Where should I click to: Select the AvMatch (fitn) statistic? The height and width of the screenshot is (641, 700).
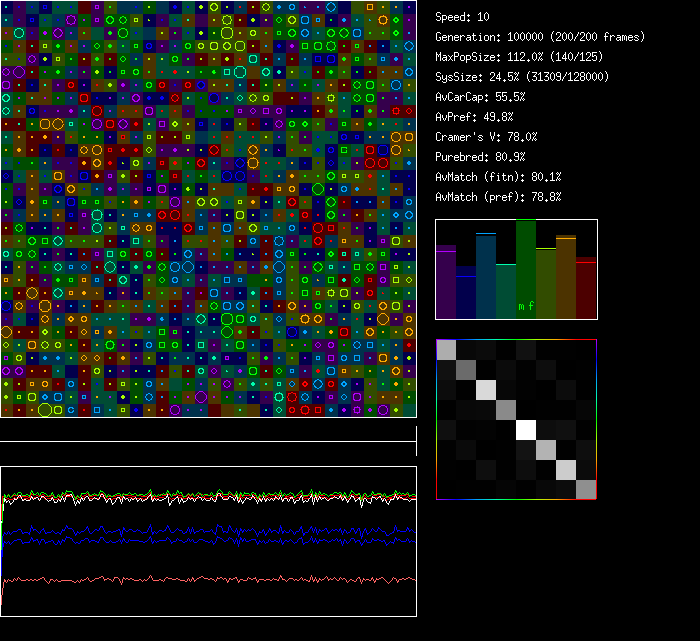tap(498, 177)
